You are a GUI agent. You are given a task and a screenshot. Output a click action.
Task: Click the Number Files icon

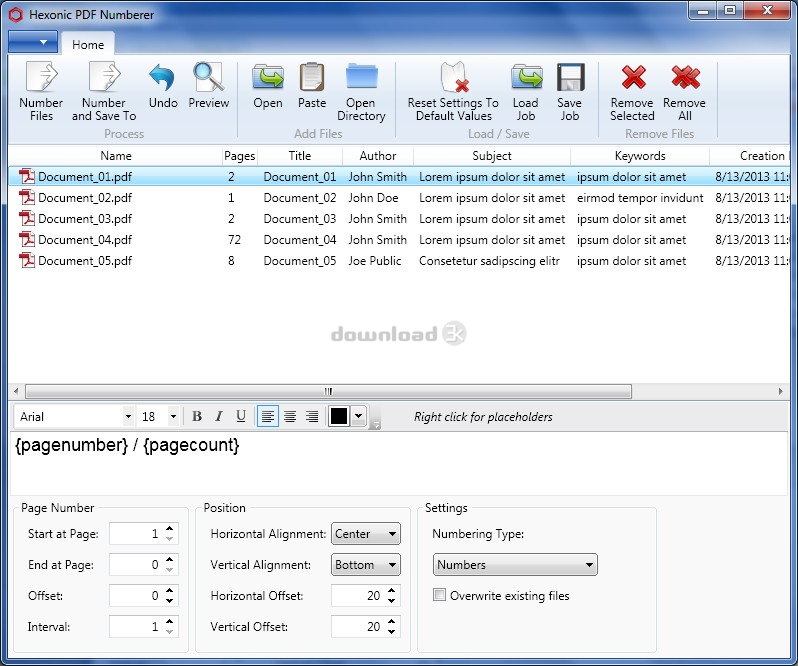pos(41,77)
